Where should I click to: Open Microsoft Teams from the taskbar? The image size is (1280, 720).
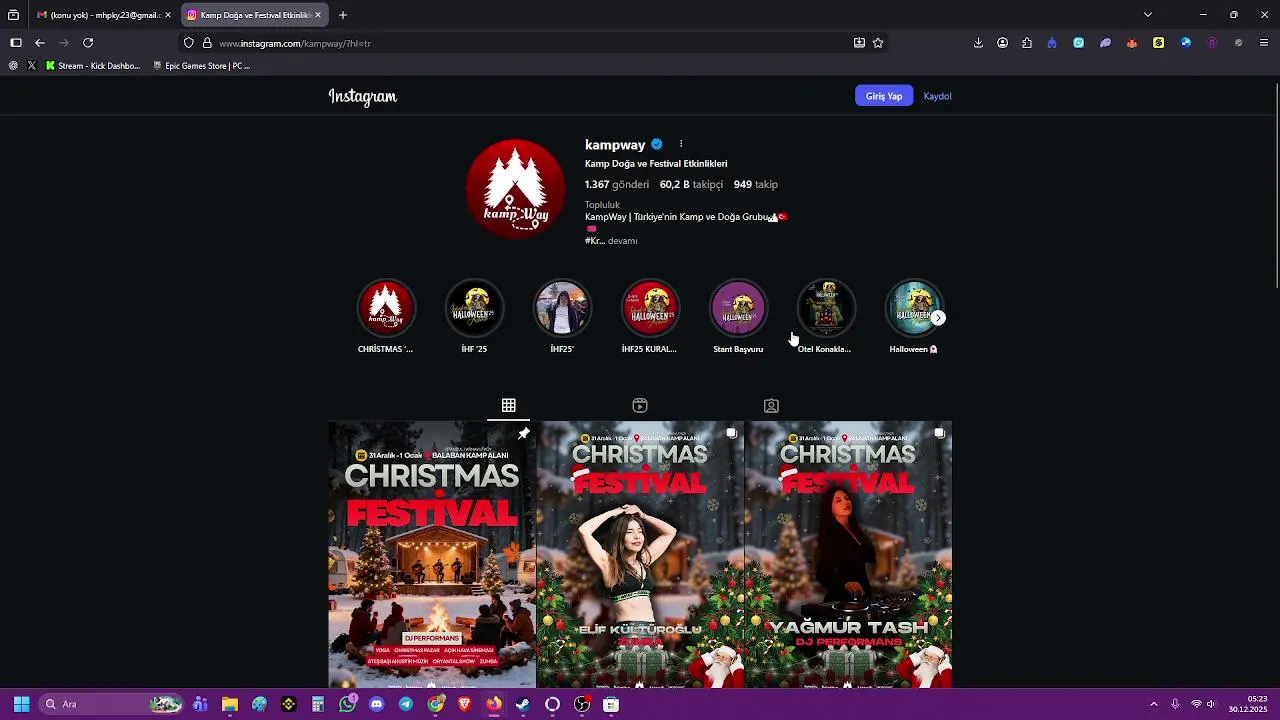pos(200,704)
